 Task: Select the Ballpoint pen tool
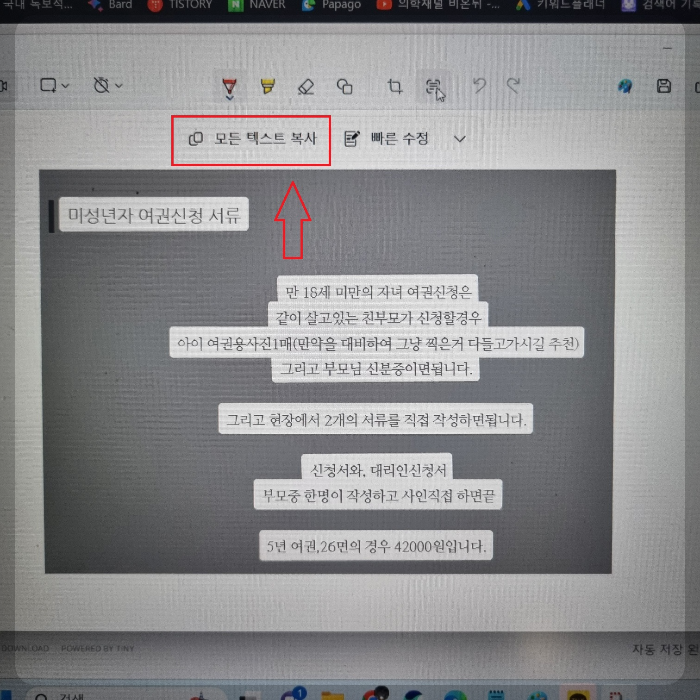pyautogui.click(x=229, y=88)
